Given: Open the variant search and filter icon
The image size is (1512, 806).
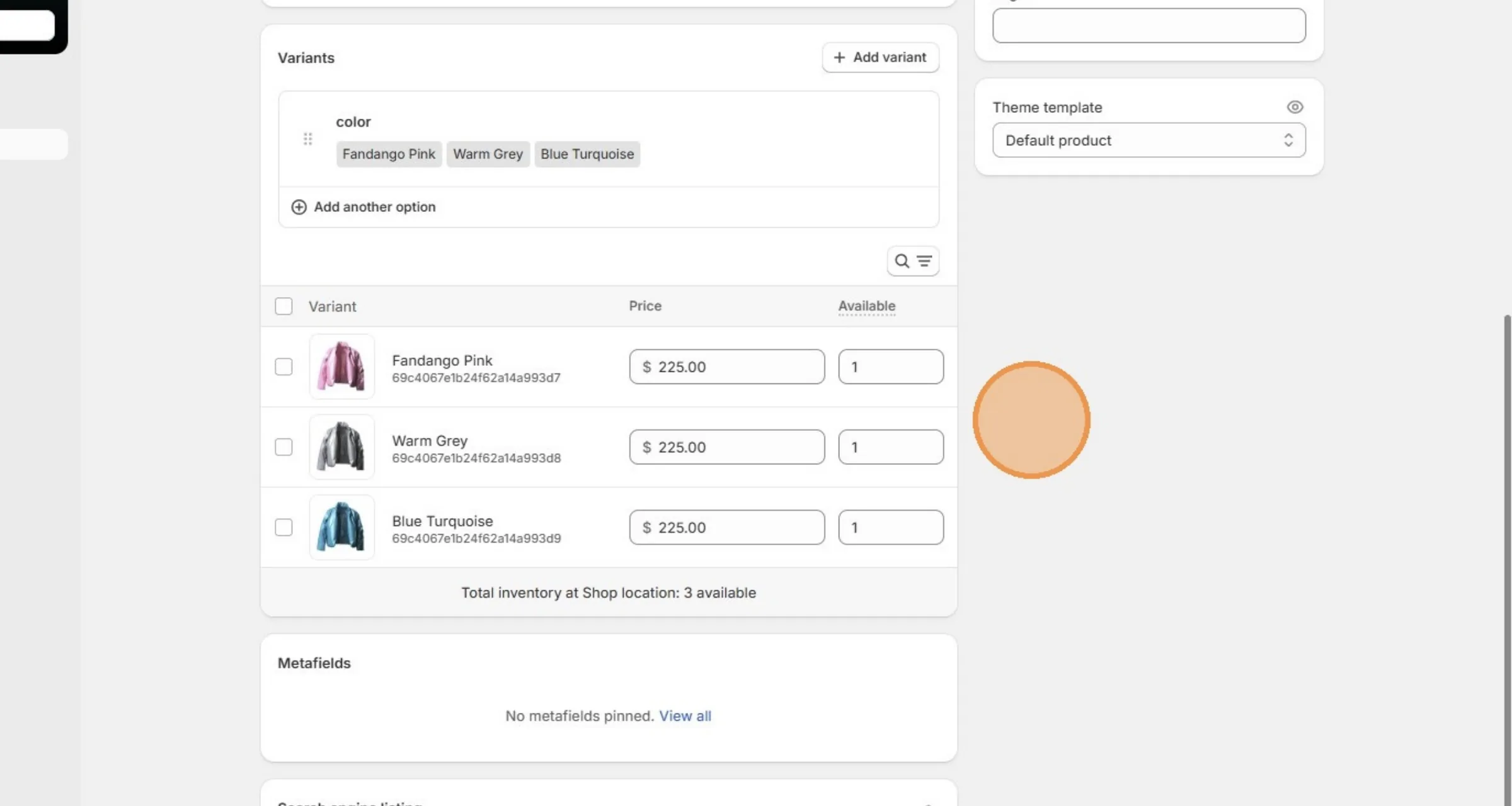Looking at the screenshot, I should tap(913, 261).
